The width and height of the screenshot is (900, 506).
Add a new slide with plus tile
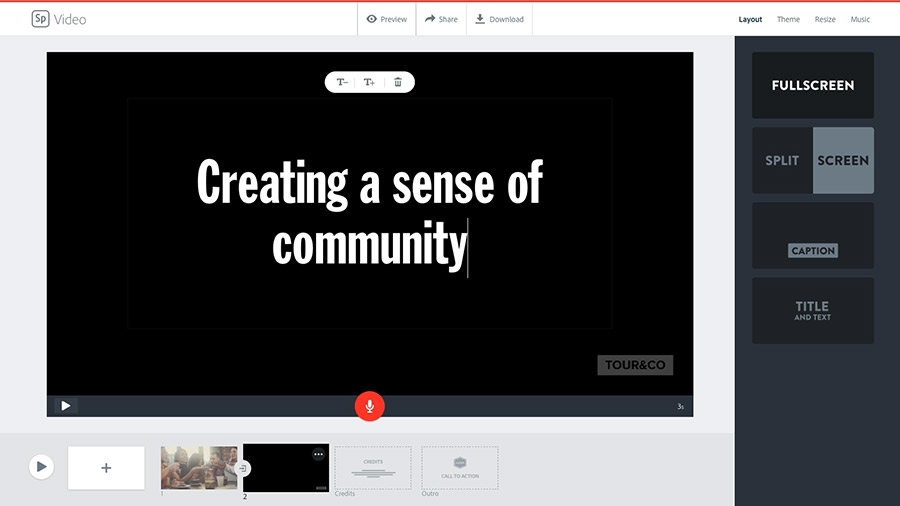tap(106, 468)
